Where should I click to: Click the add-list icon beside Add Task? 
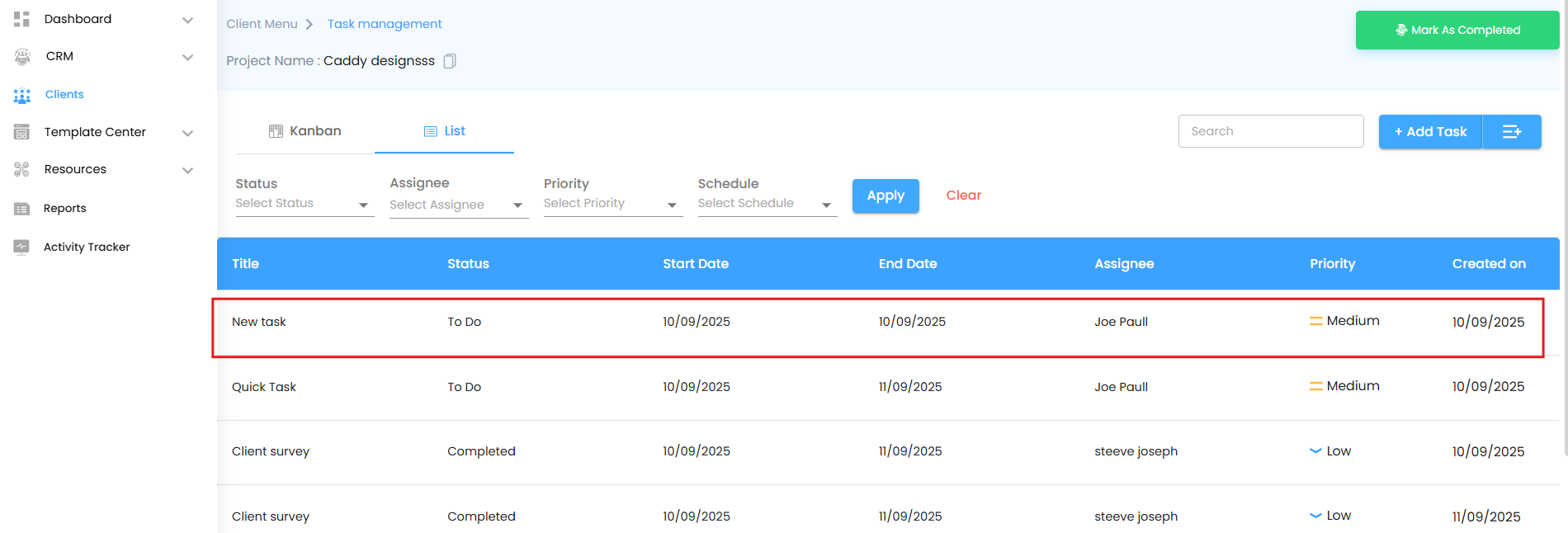point(1512,132)
